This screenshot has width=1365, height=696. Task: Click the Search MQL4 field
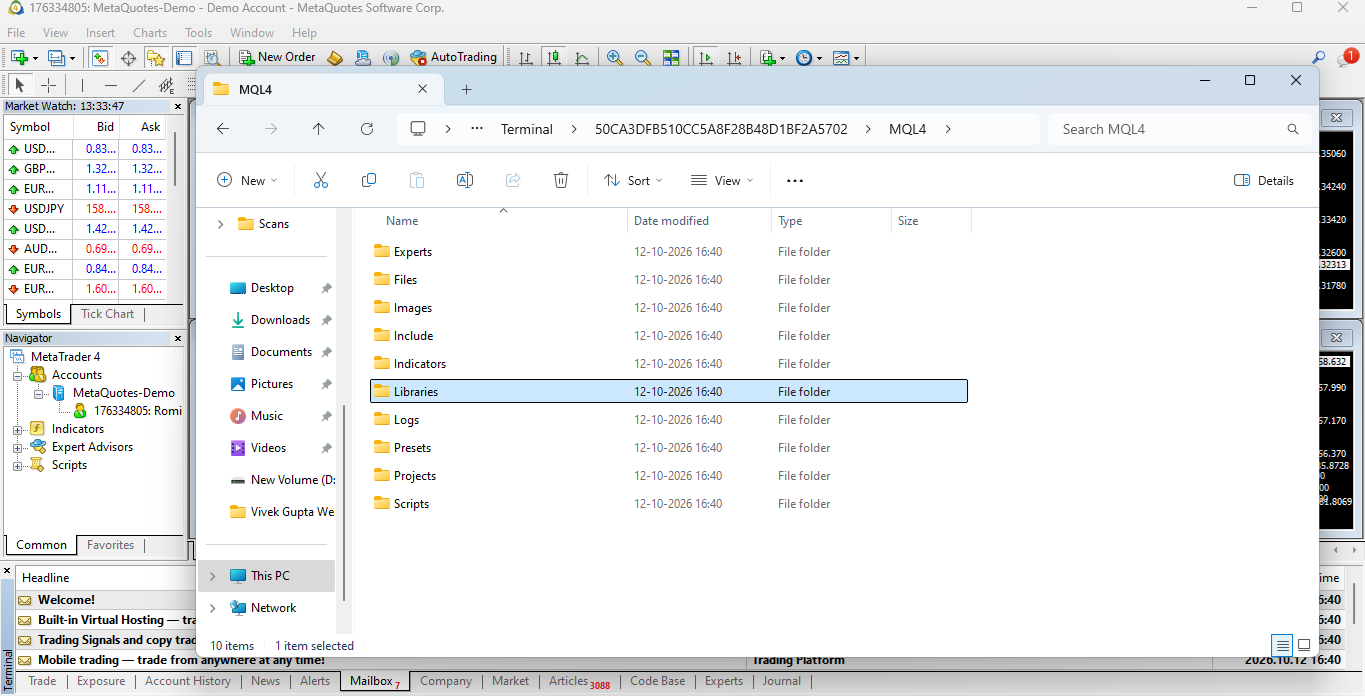click(x=1179, y=129)
